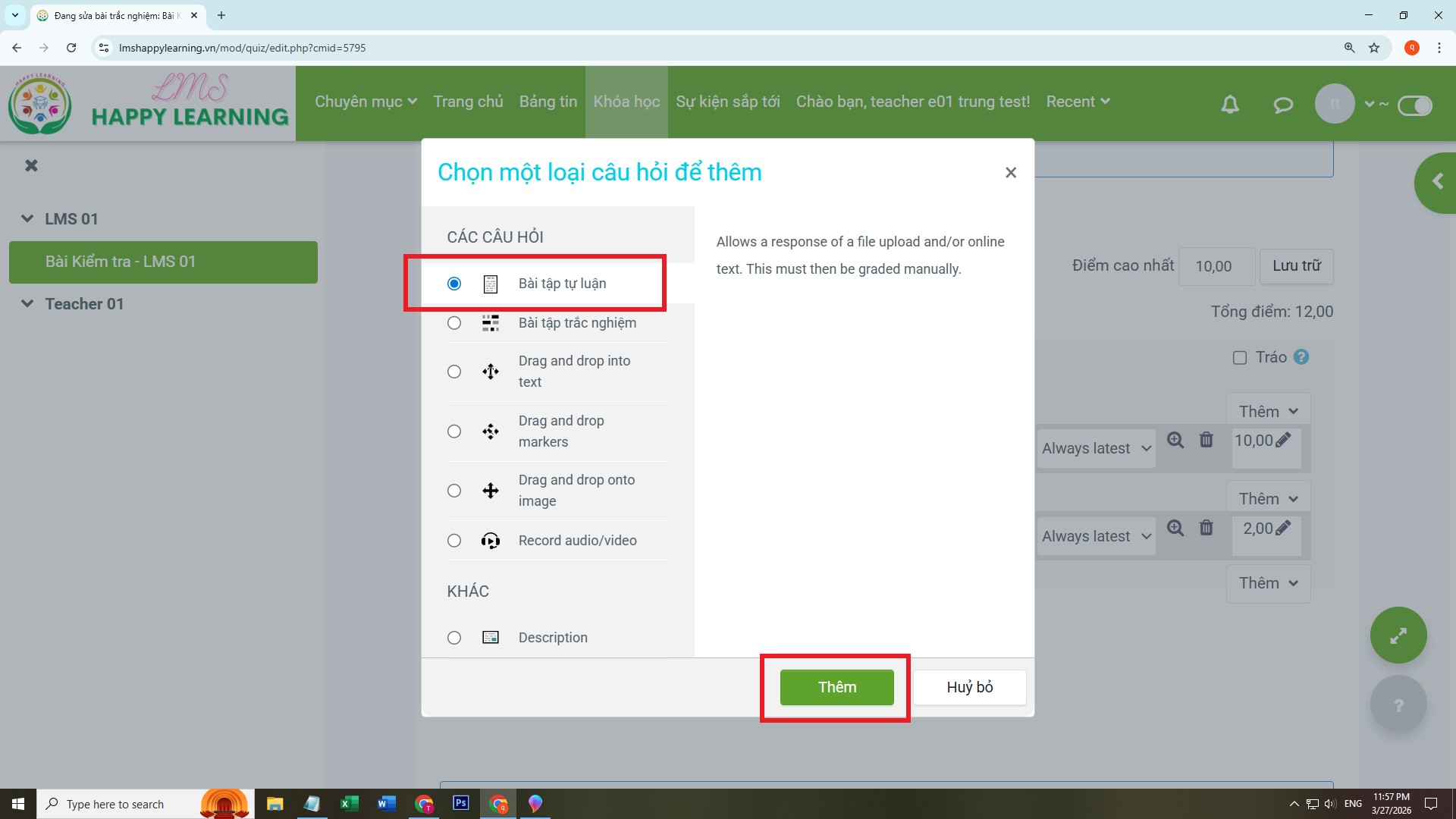Click preview magnifier for 10,00 question
The height and width of the screenshot is (819, 1456).
pos(1175,441)
